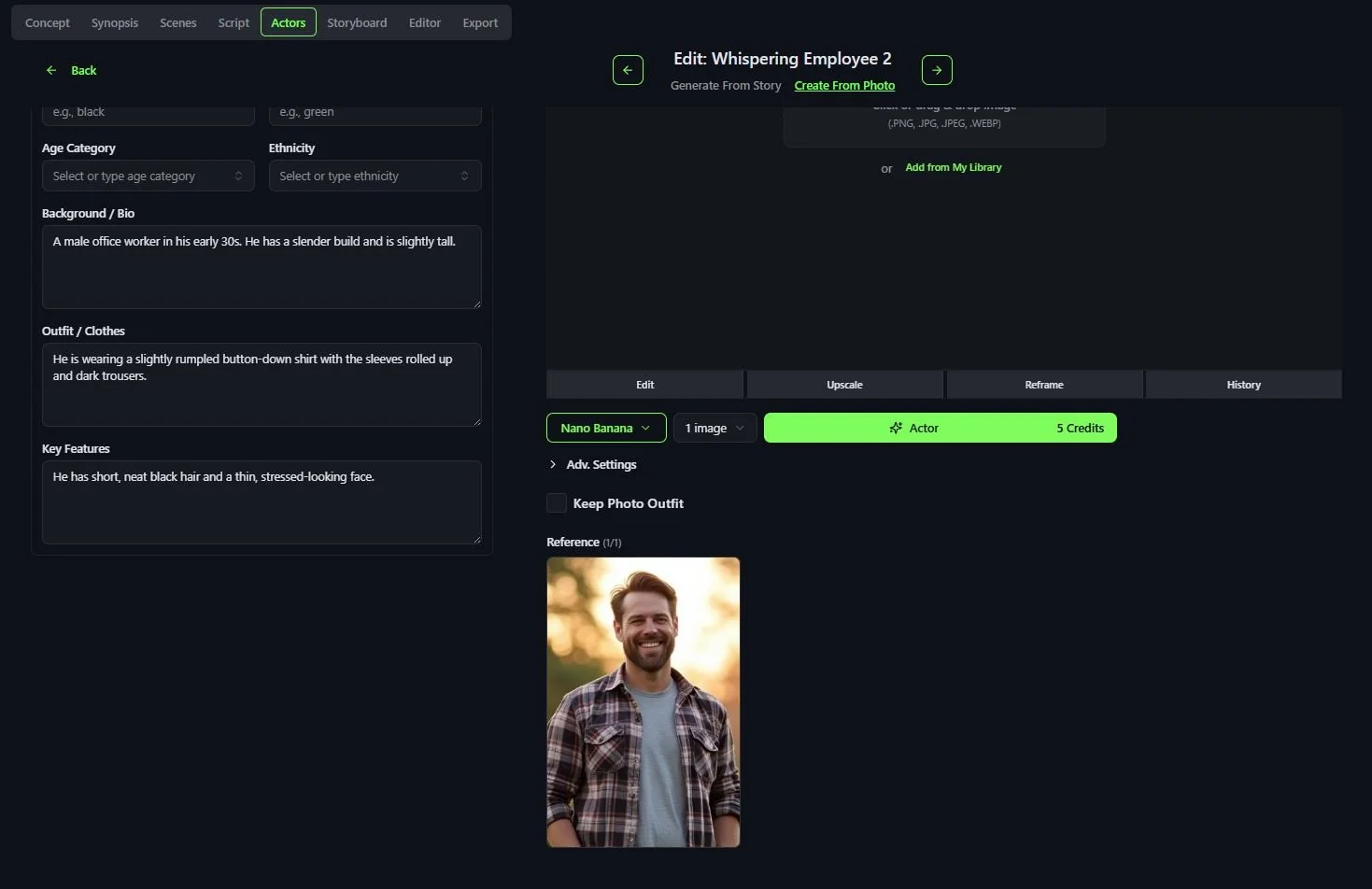Go to next actor with right arrow
This screenshot has height=889, width=1372.
tap(937, 70)
